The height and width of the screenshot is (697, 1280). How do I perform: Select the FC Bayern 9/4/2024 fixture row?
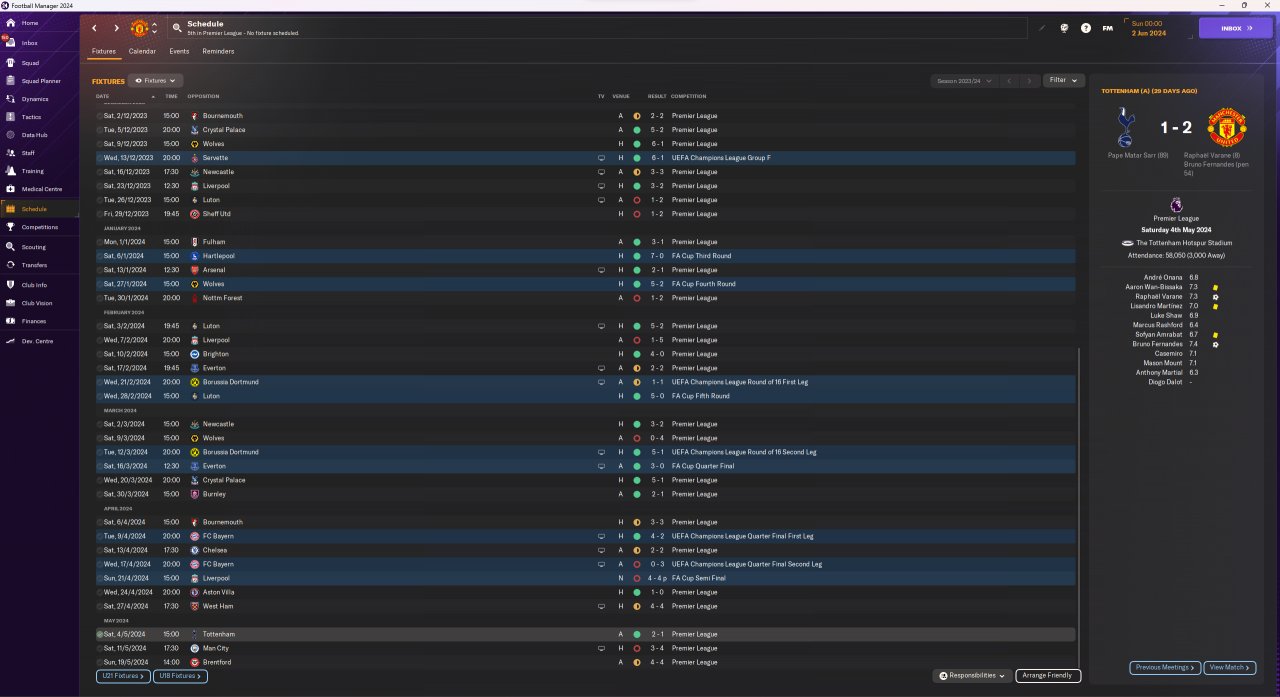[x=585, y=536]
